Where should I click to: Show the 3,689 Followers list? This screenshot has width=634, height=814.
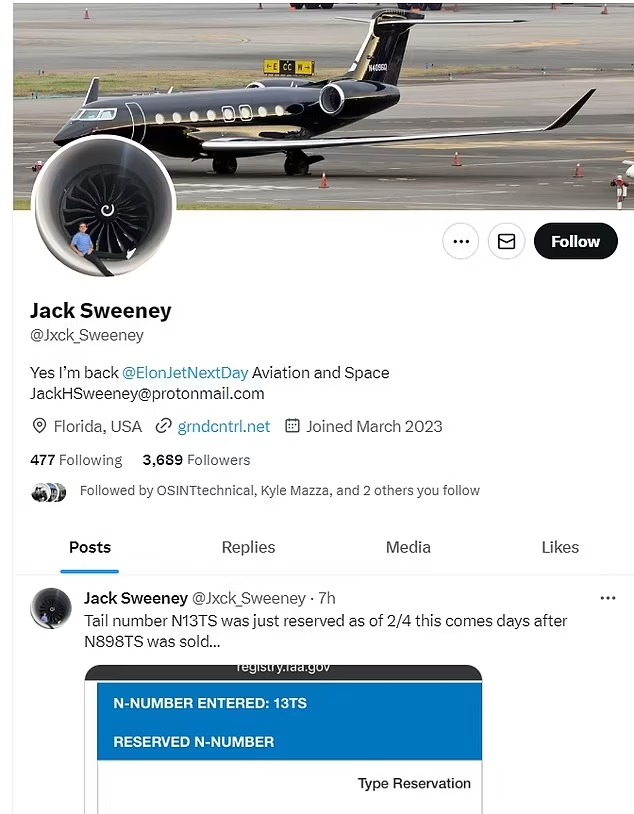click(196, 460)
